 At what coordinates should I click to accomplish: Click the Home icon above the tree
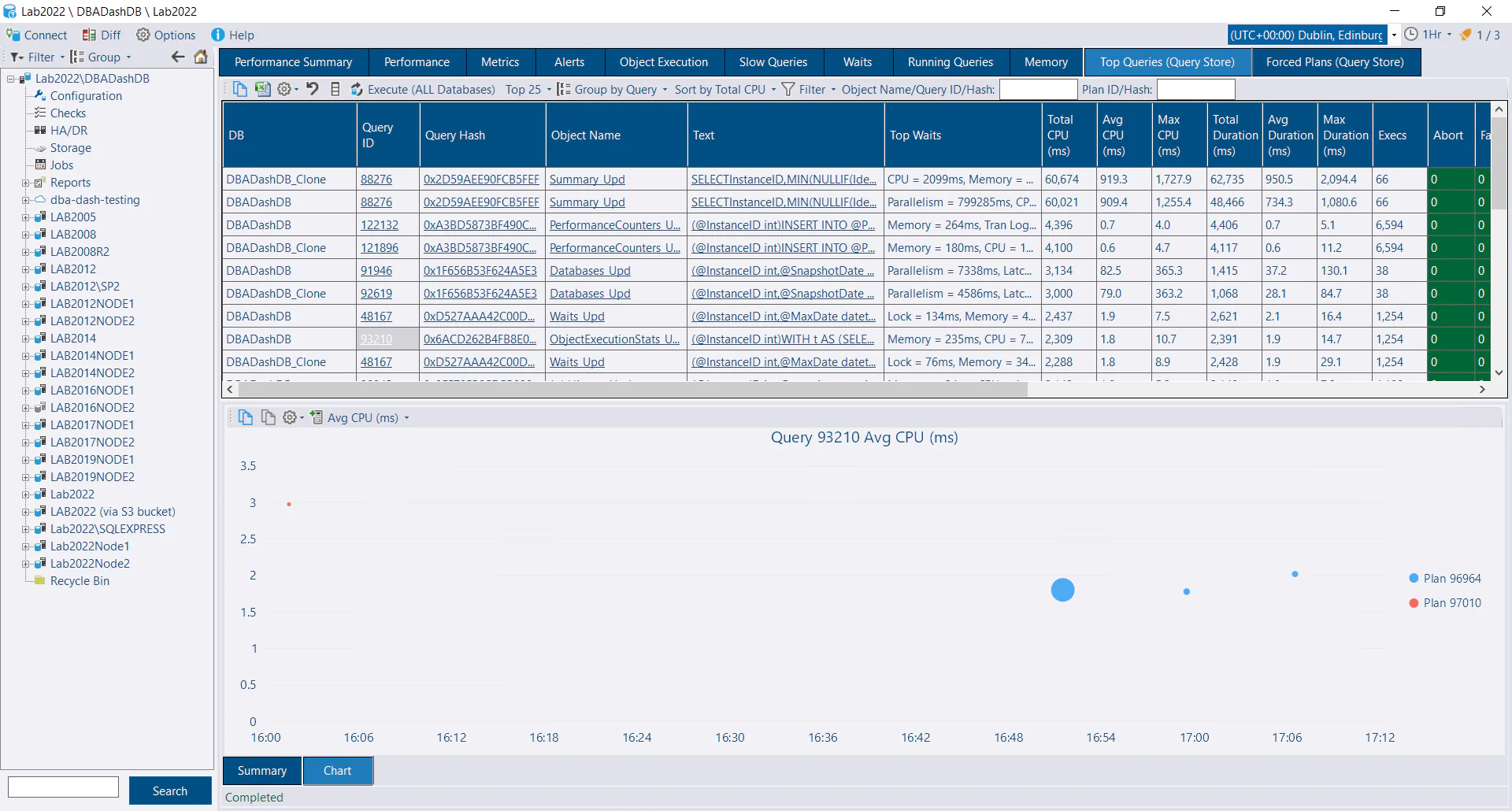point(201,57)
